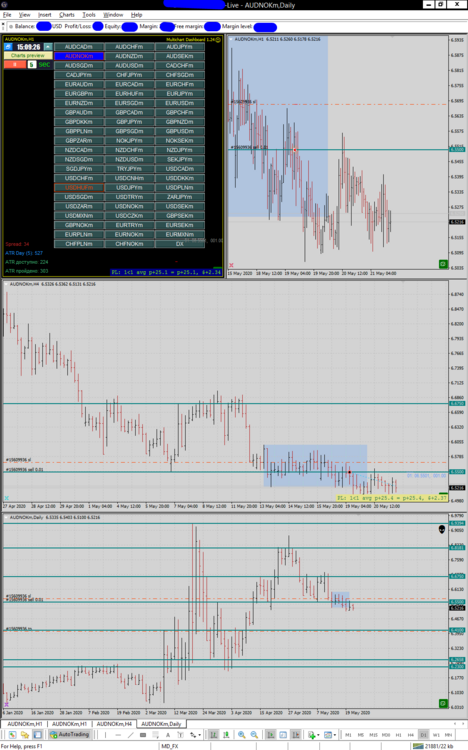Screen dimensions: 468x750
Task: Switch to M1 timeframe
Action: 348,734
